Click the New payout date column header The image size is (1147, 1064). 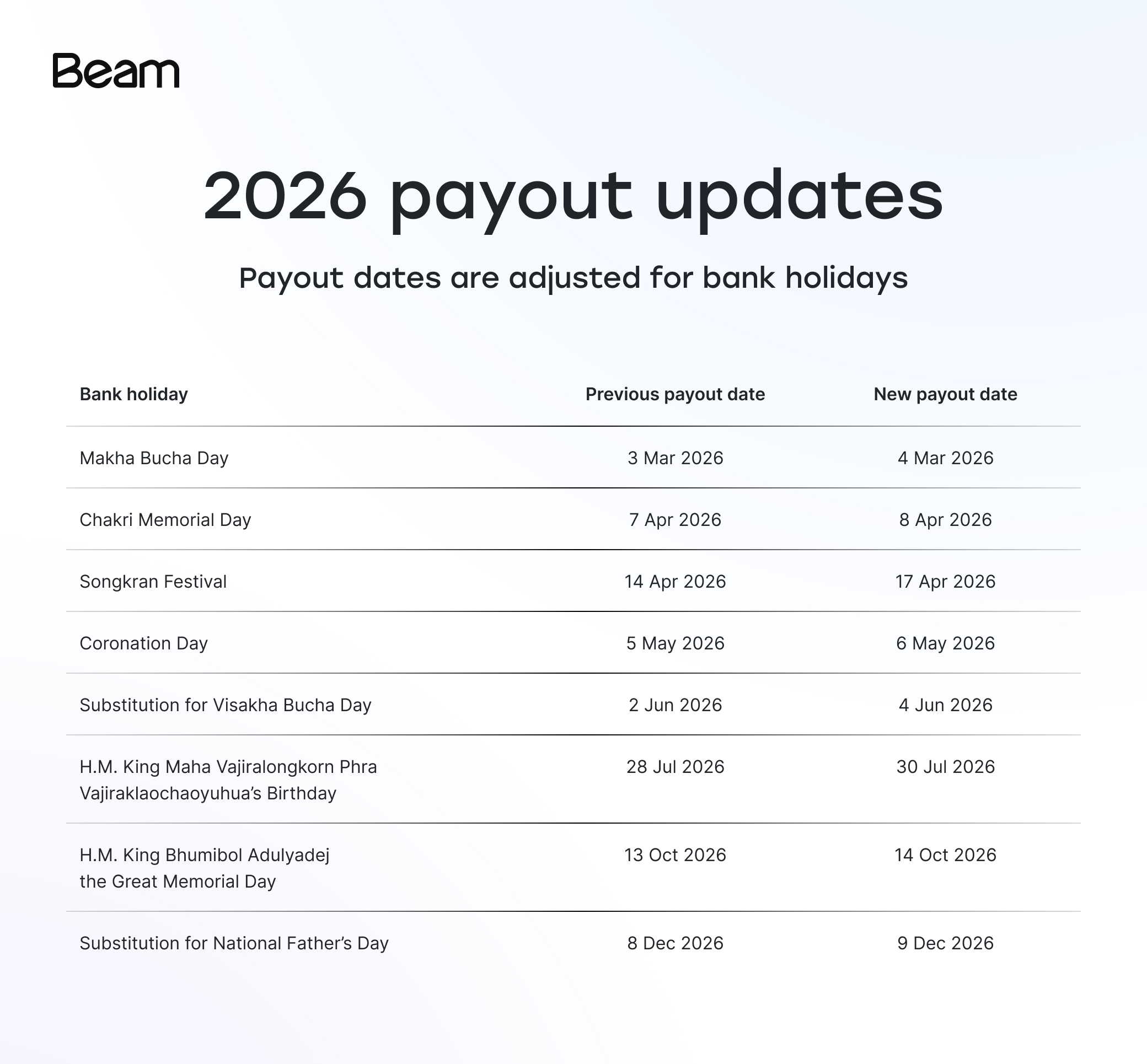(x=945, y=394)
